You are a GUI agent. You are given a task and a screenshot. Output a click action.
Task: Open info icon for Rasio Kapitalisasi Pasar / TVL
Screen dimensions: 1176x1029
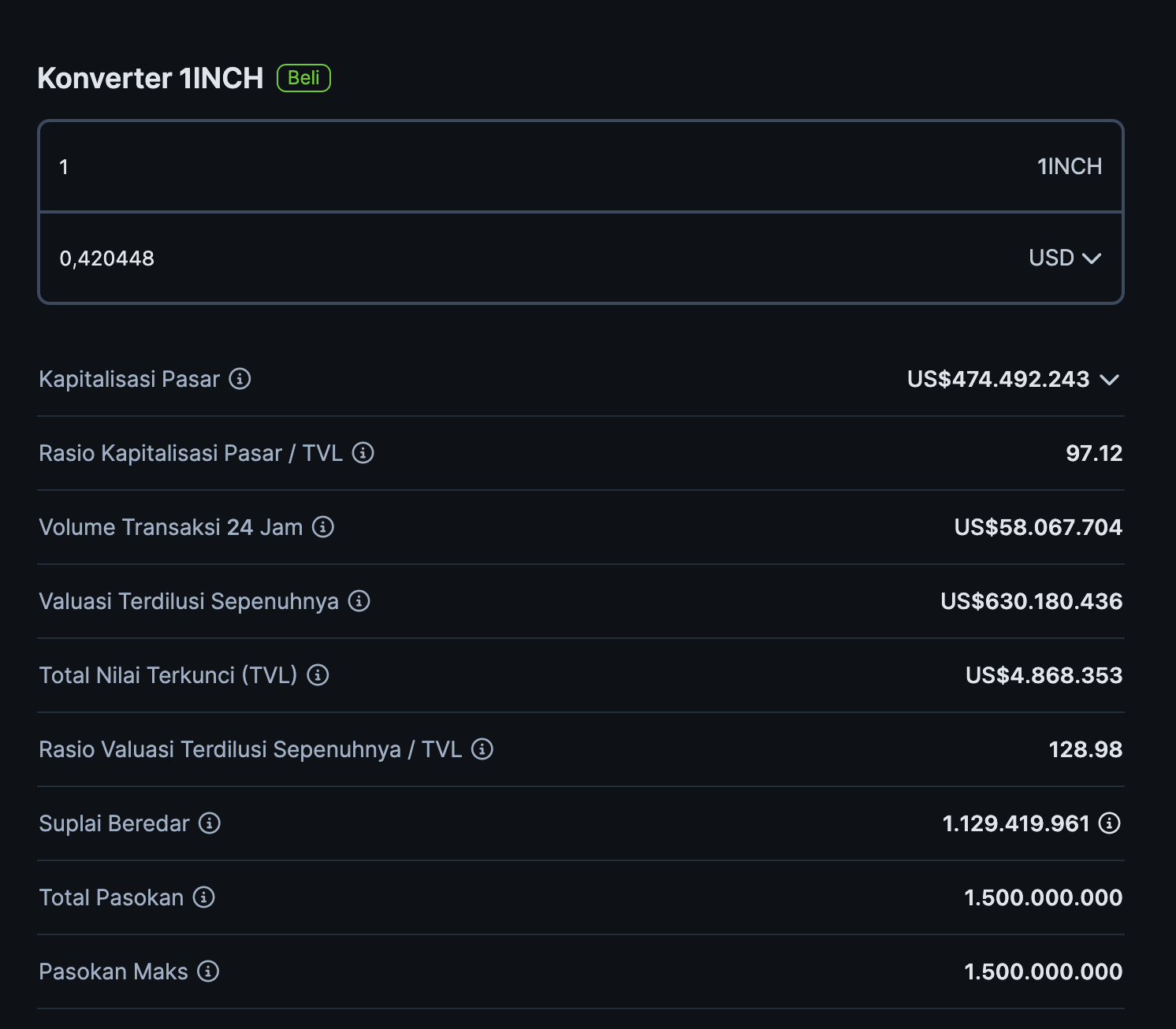(x=363, y=453)
